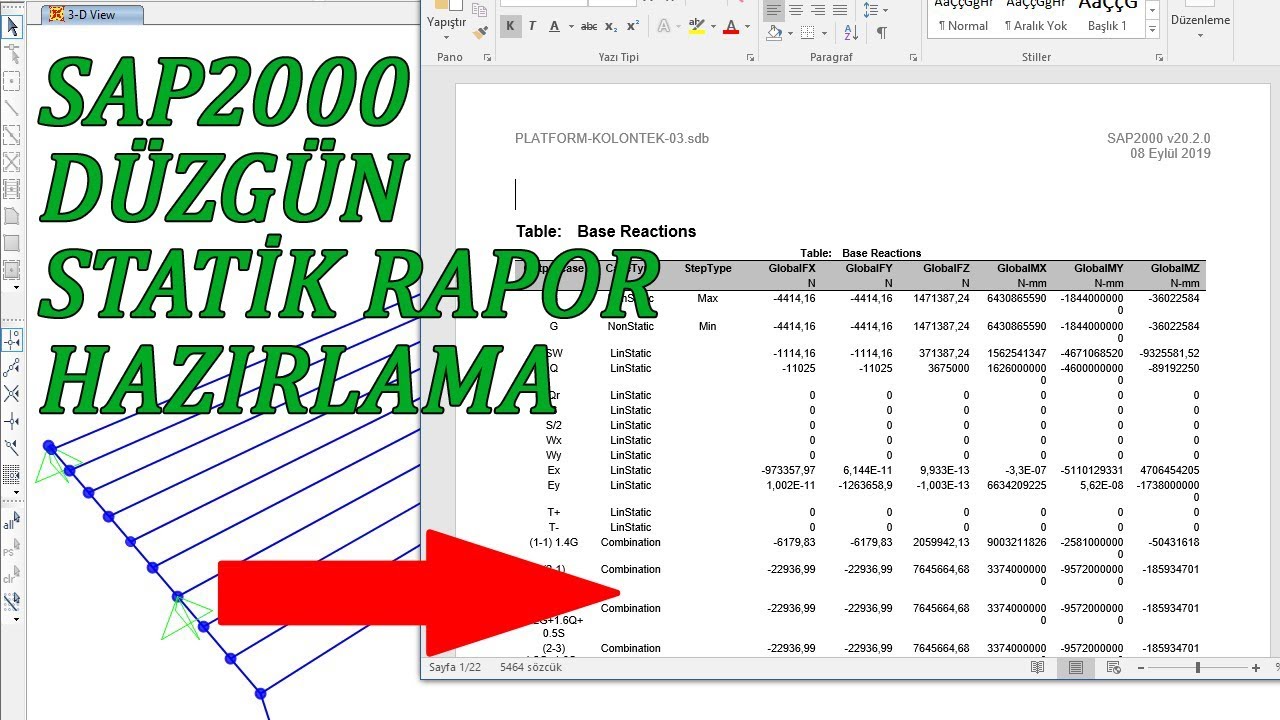Toggle snap to lines and edges

tap(12, 447)
